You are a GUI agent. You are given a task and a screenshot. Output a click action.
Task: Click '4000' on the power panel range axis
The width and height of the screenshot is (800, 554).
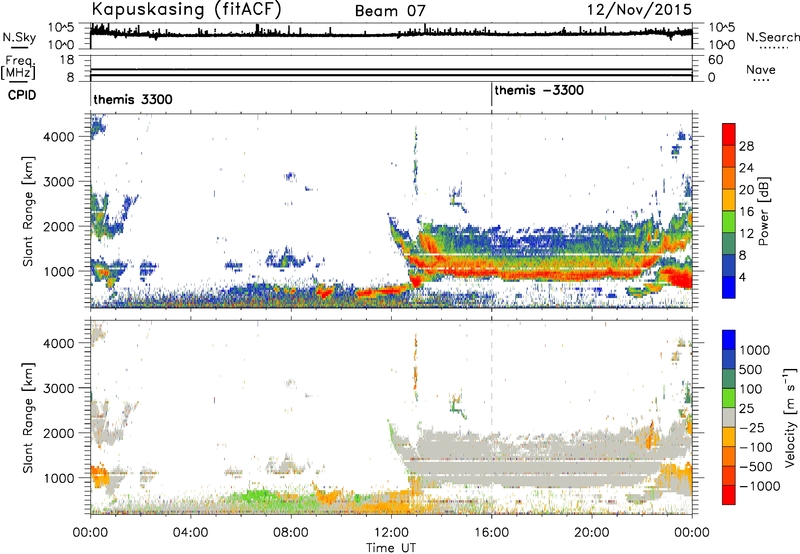58,137
